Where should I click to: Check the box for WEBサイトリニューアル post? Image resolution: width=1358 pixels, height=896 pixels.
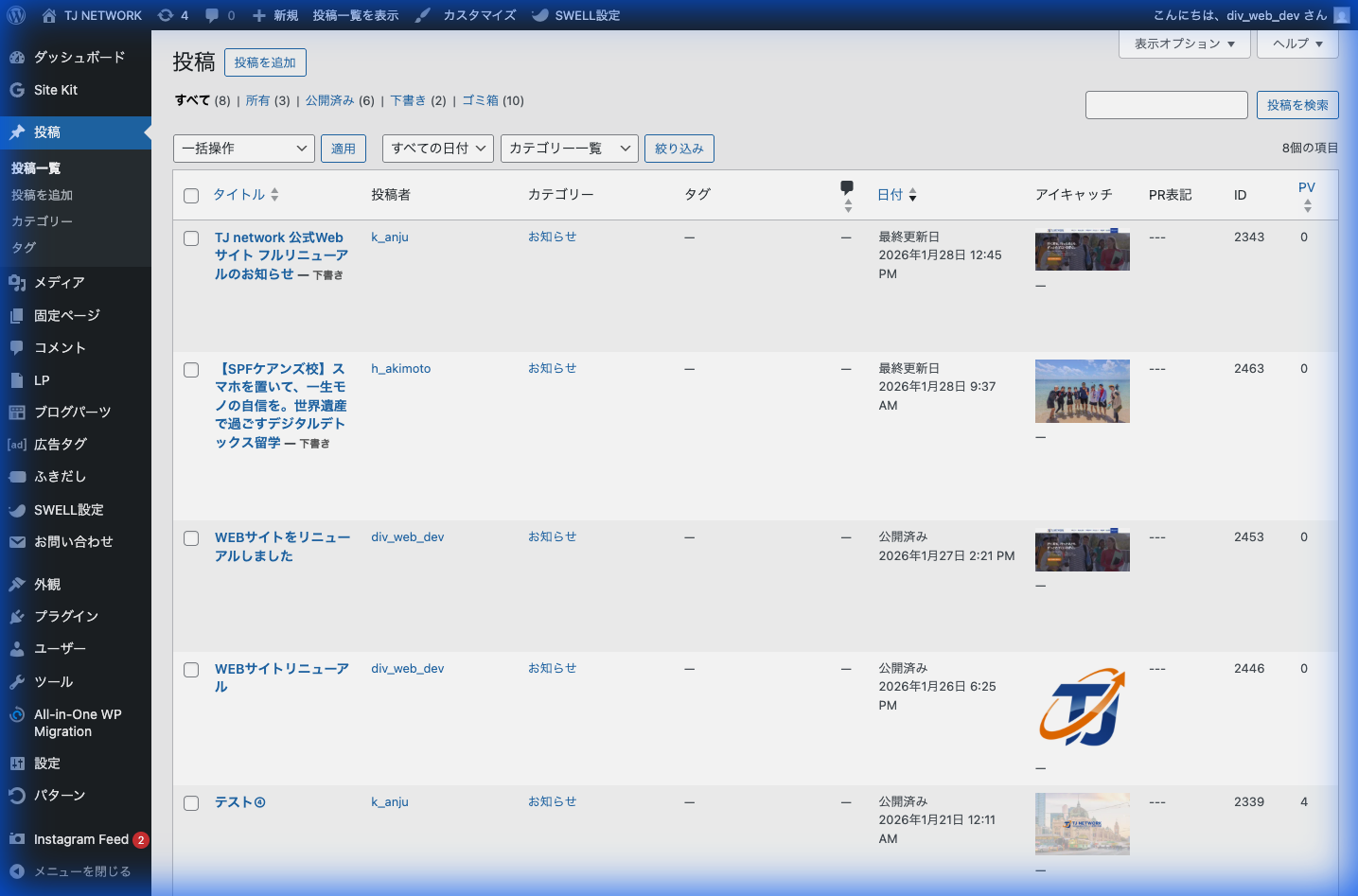pos(191,670)
